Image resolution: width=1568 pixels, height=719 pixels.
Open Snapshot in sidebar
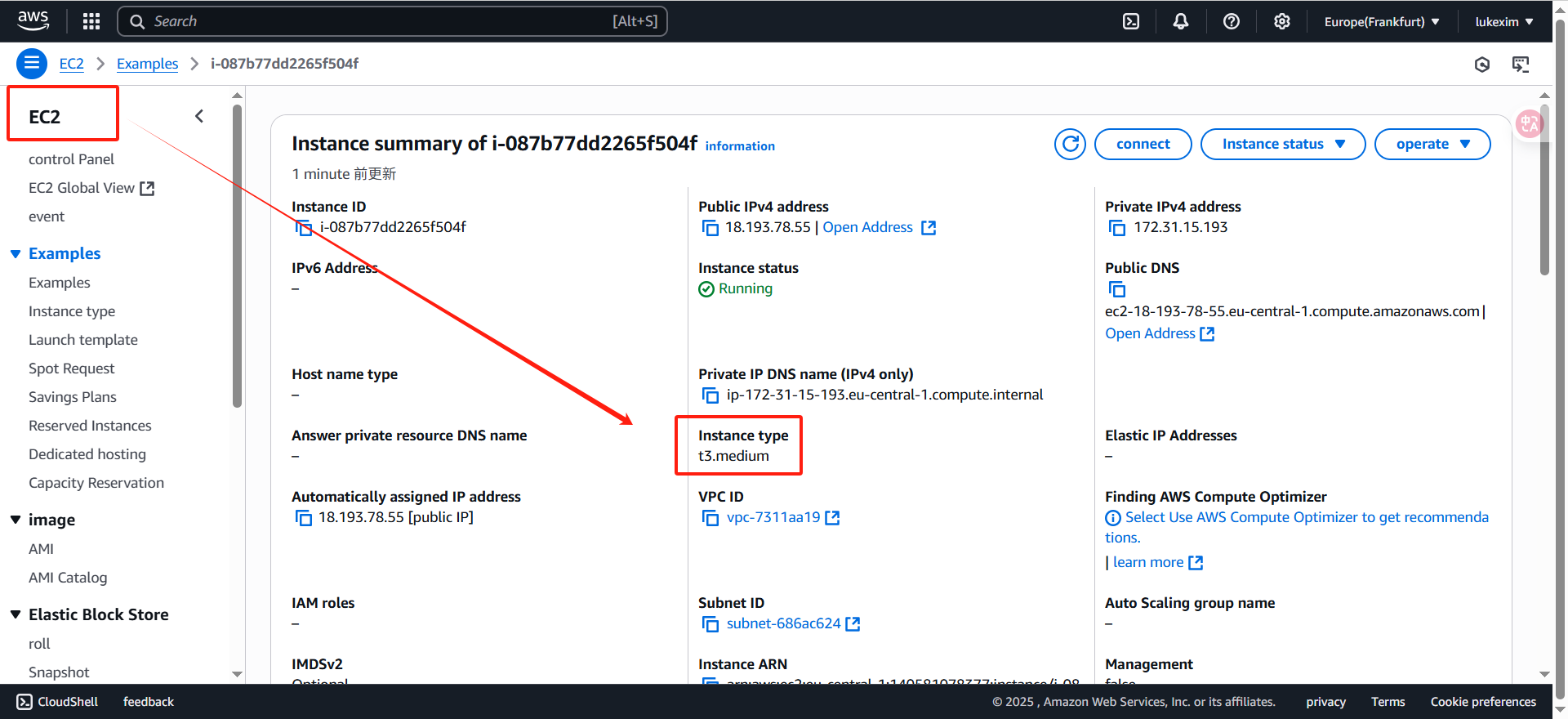point(59,672)
